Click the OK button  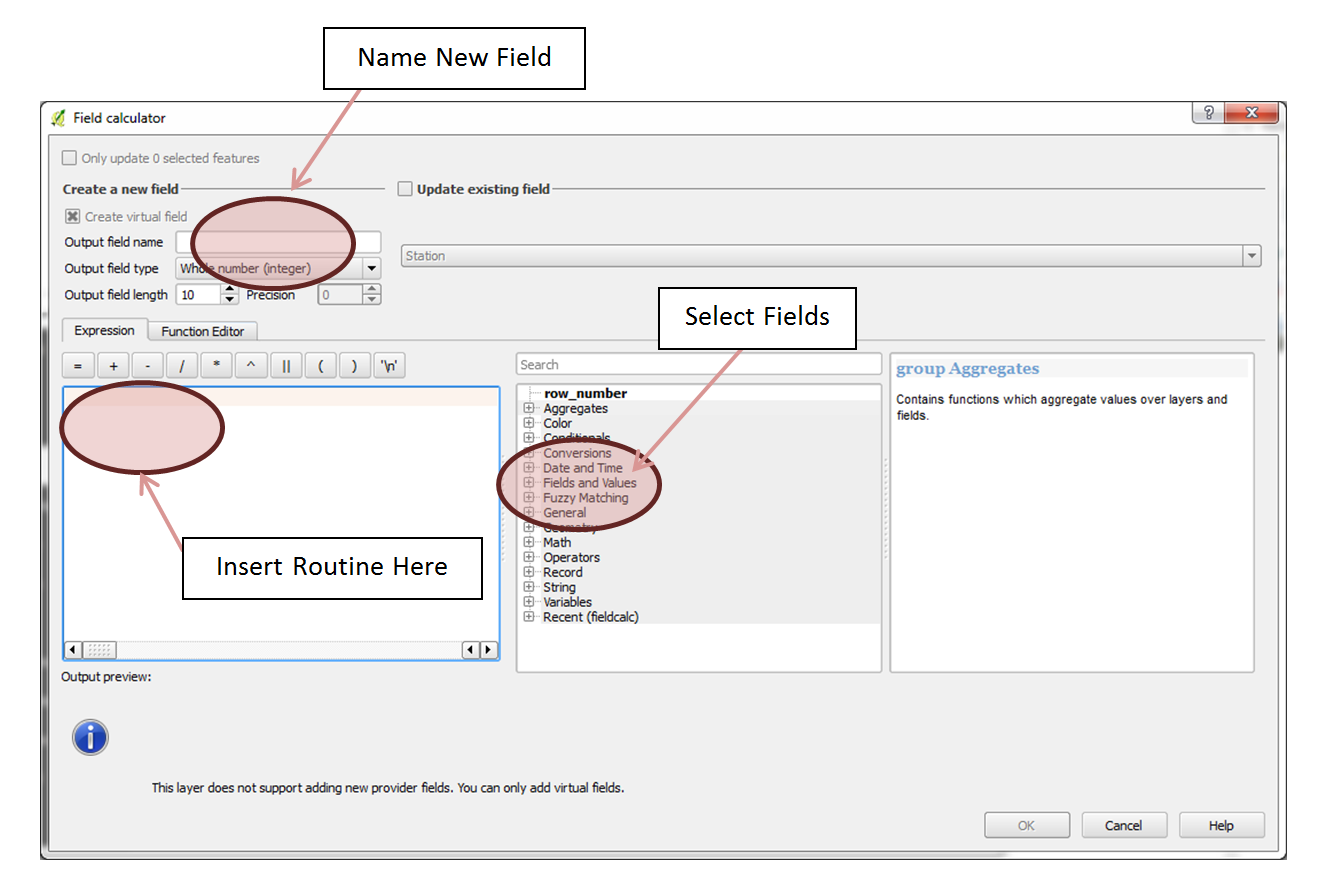[x=1026, y=826]
